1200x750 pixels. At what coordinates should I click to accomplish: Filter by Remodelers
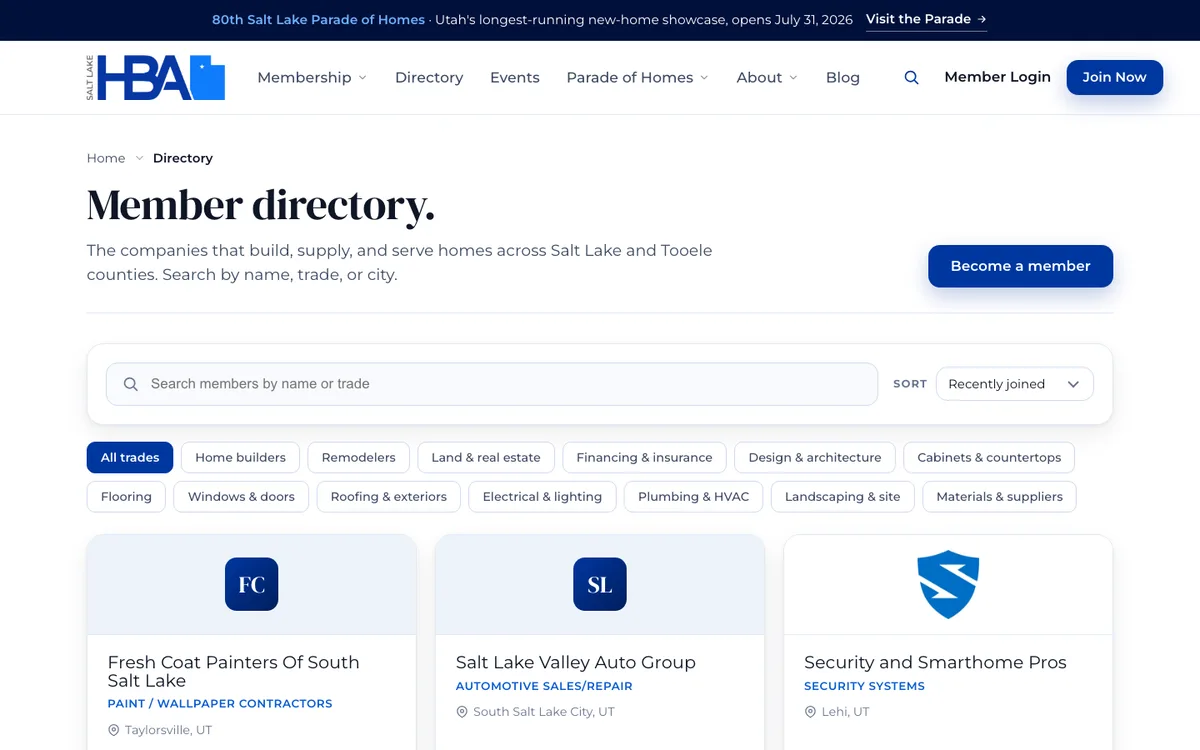tap(359, 457)
